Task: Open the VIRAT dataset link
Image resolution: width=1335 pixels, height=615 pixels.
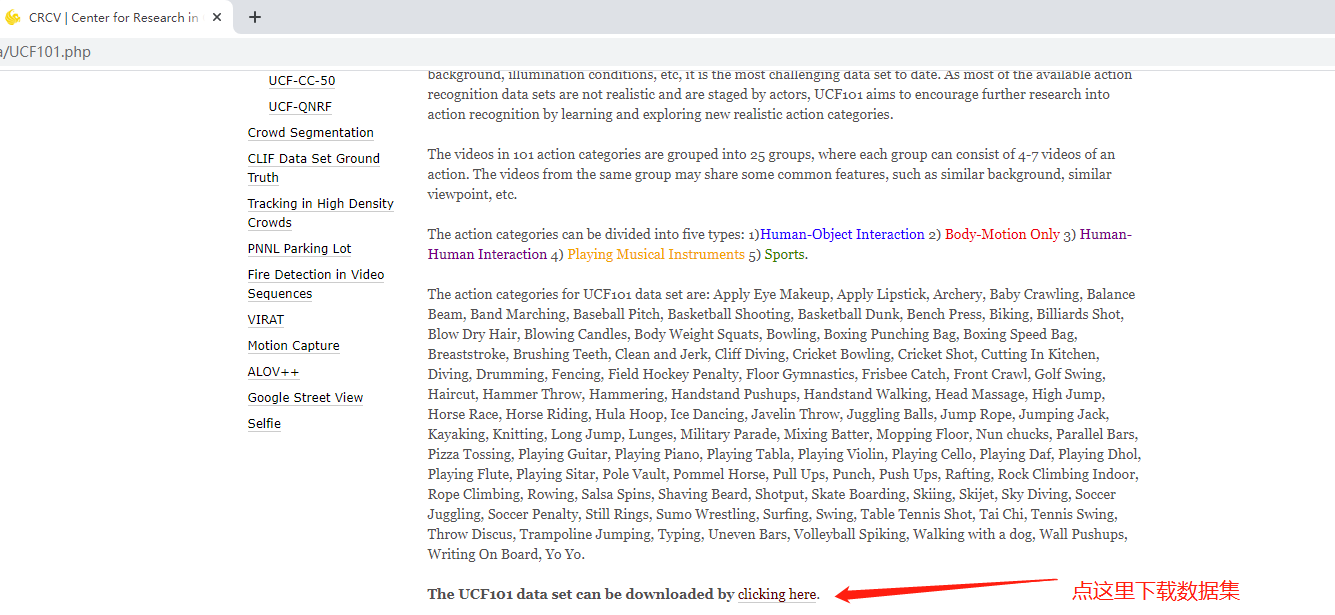Action: [266, 320]
